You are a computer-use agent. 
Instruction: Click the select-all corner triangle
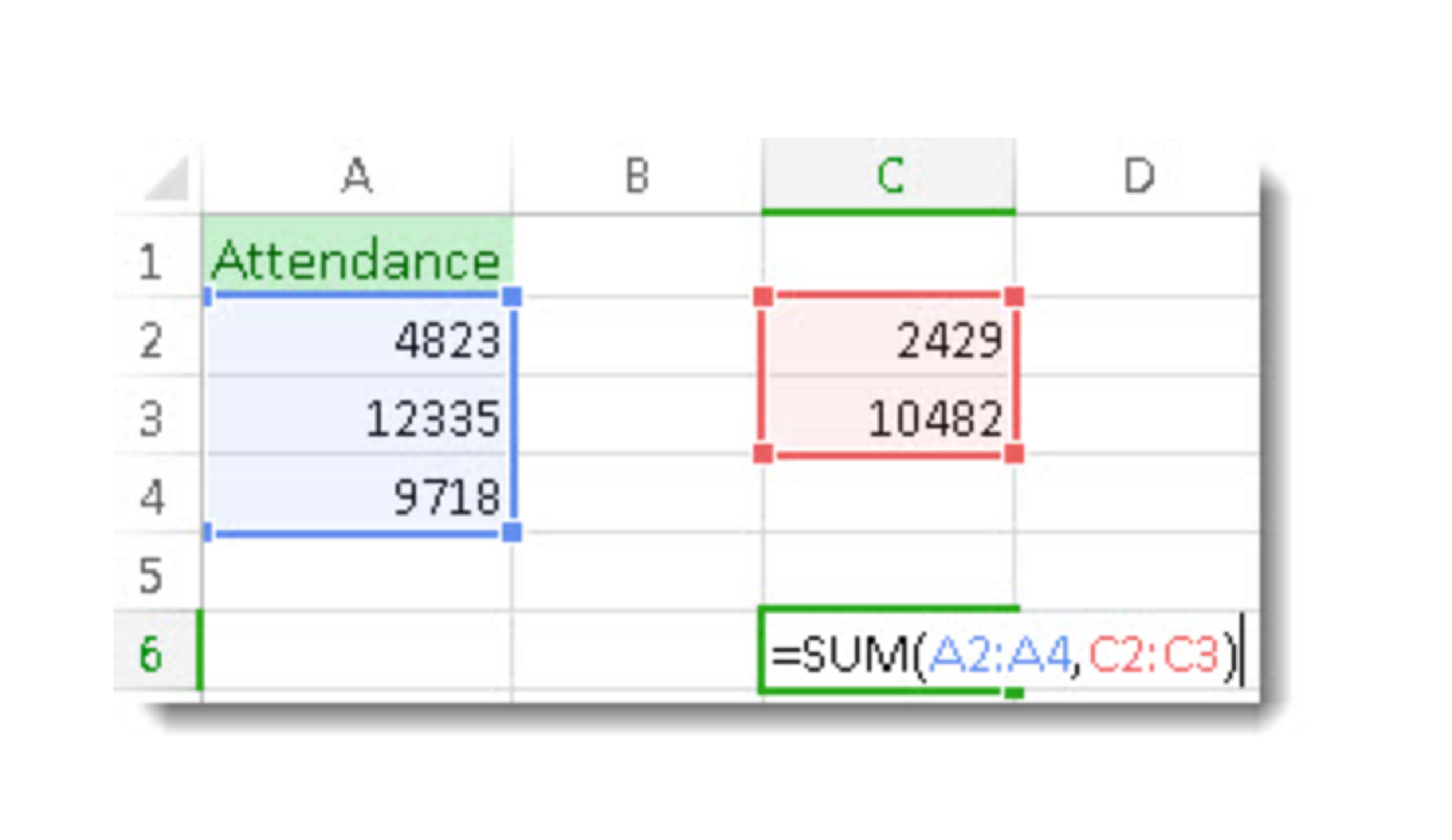pyautogui.click(x=168, y=180)
